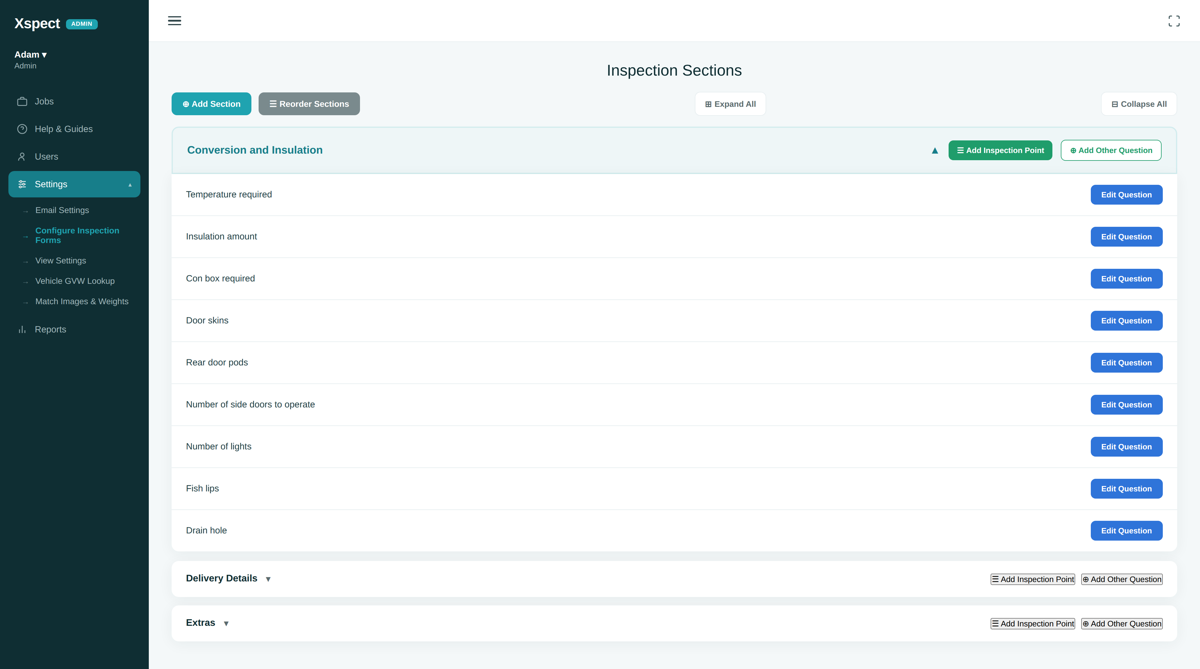Click the Users person icon
The image size is (1200, 669).
22,157
